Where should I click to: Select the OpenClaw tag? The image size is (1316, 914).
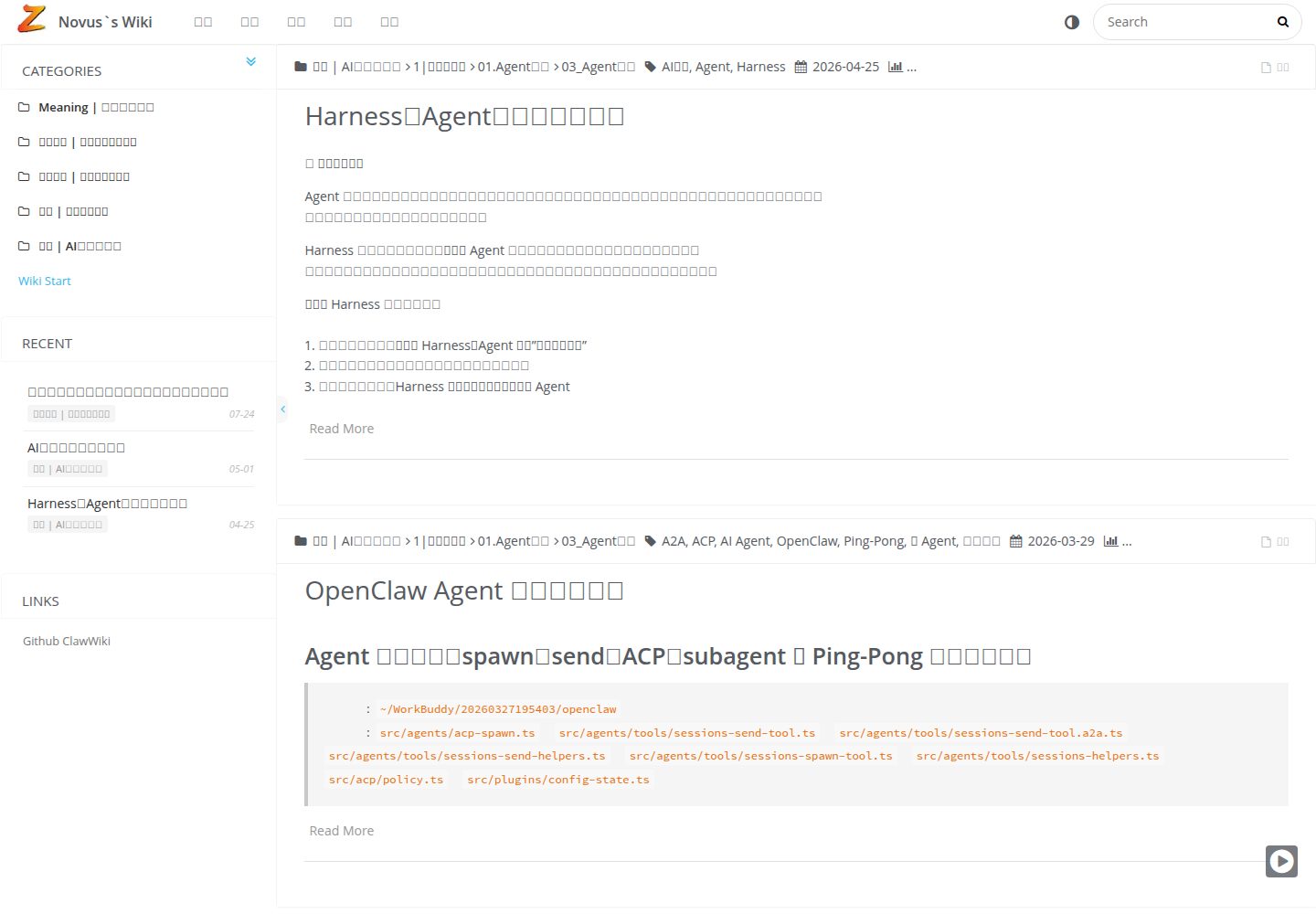coord(807,541)
